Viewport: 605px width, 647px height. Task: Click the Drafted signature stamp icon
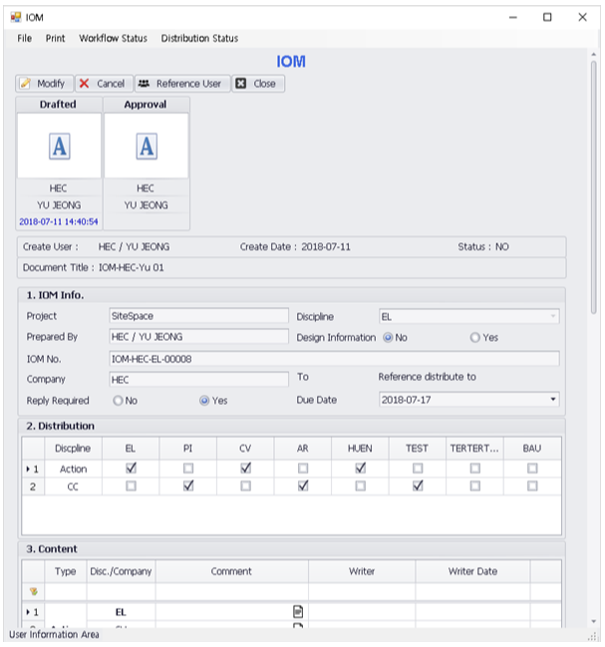59,147
